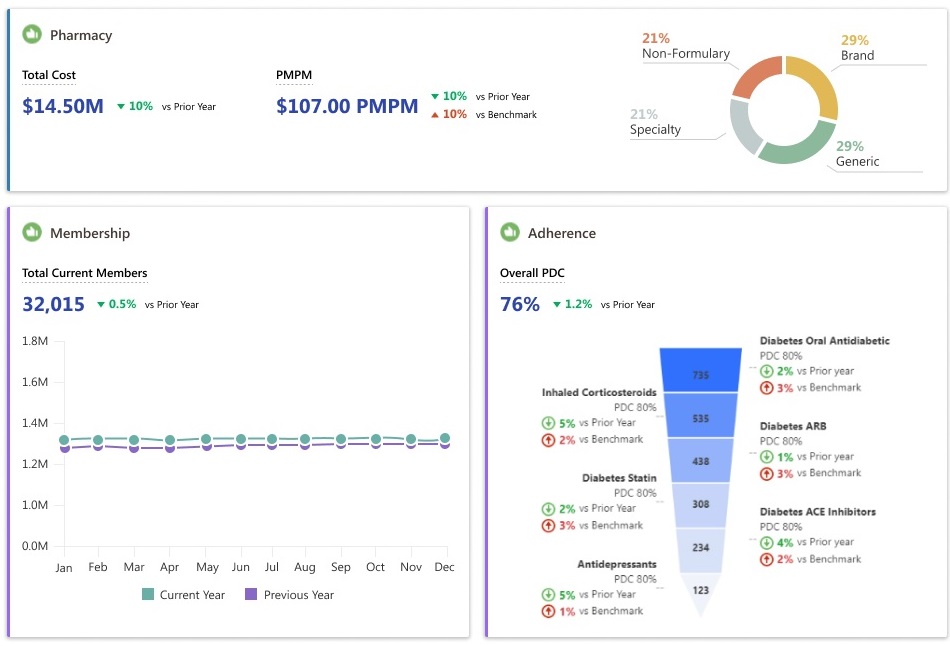Click the 1.8M y-axis label
950x646 pixels.
[x=35, y=341]
